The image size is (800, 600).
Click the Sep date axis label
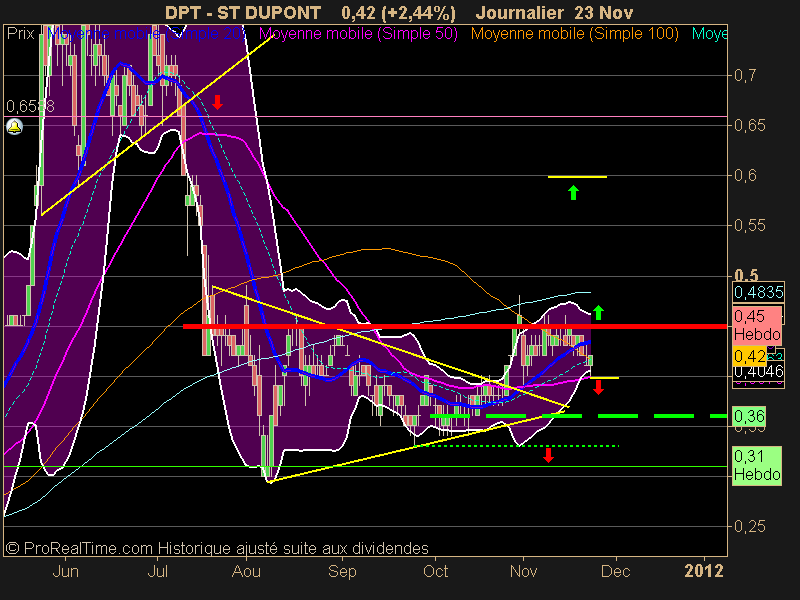pos(342,571)
